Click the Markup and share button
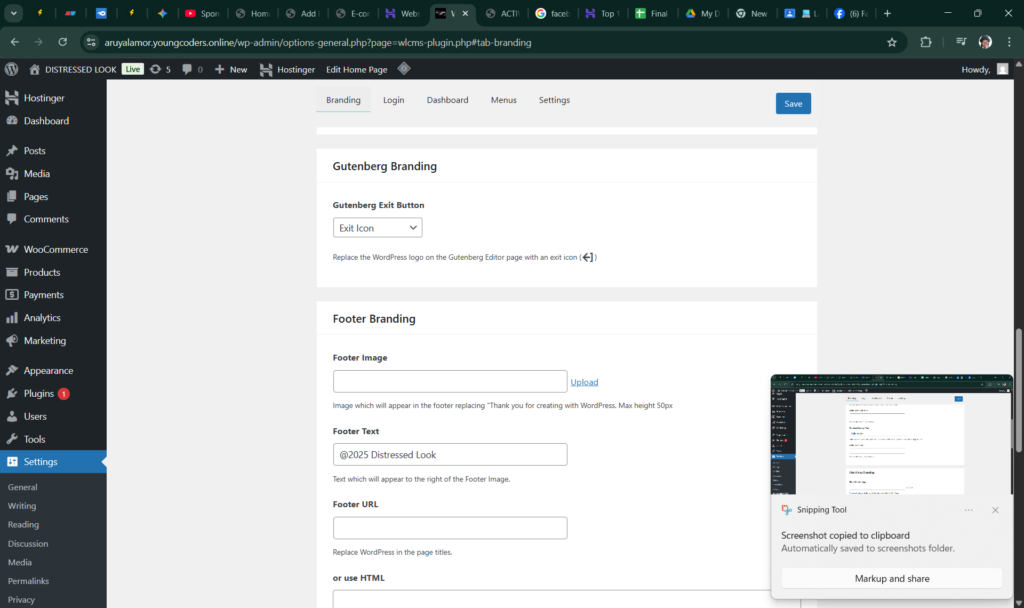The width and height of the screenshot is (1024, 608). coord(891,578)
